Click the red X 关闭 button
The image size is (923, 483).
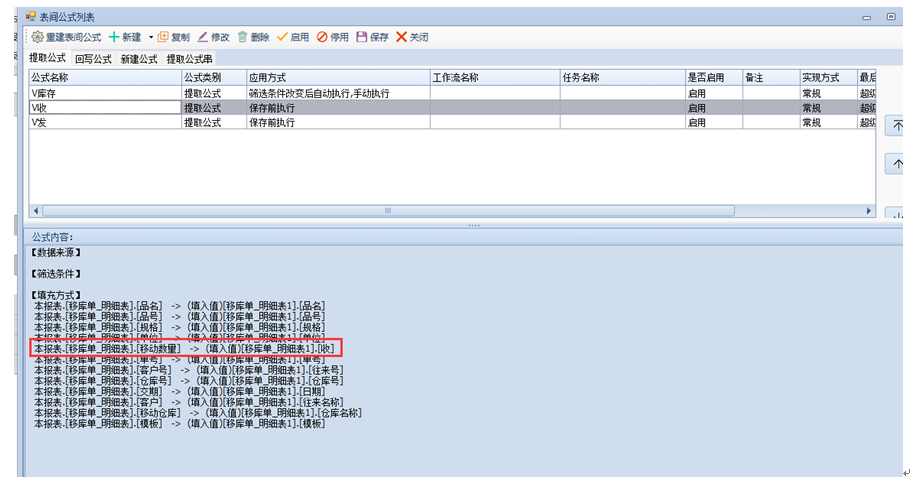[402, 37]
